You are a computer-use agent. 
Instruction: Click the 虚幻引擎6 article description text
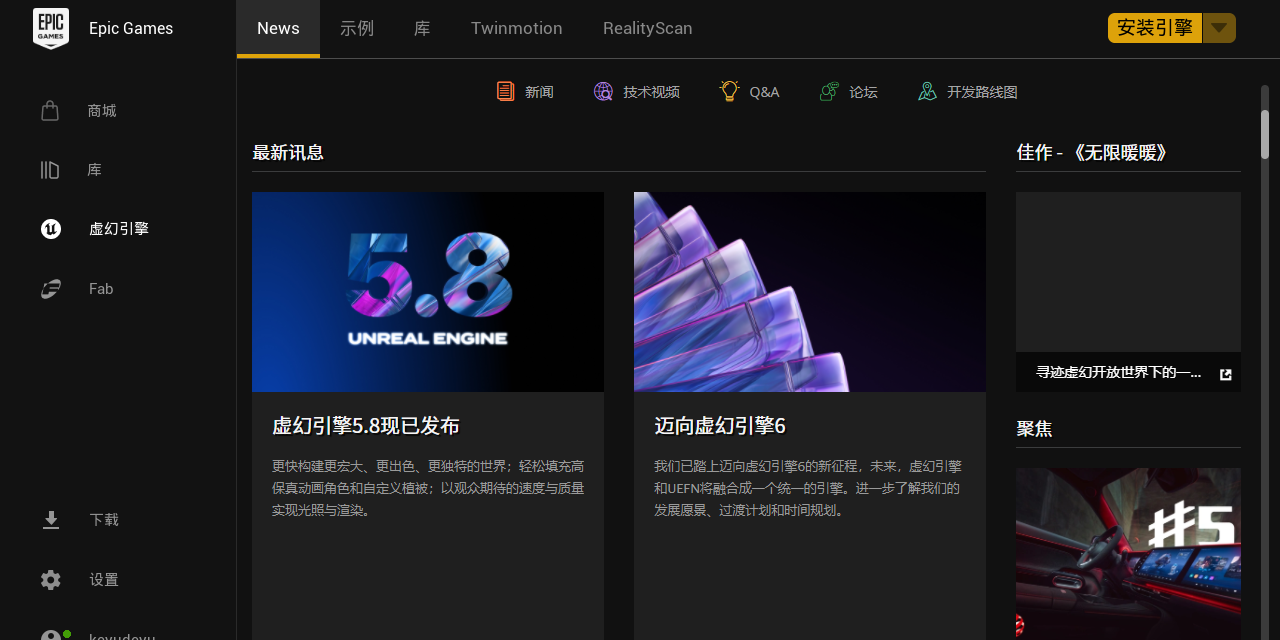(x=808, y=488)
